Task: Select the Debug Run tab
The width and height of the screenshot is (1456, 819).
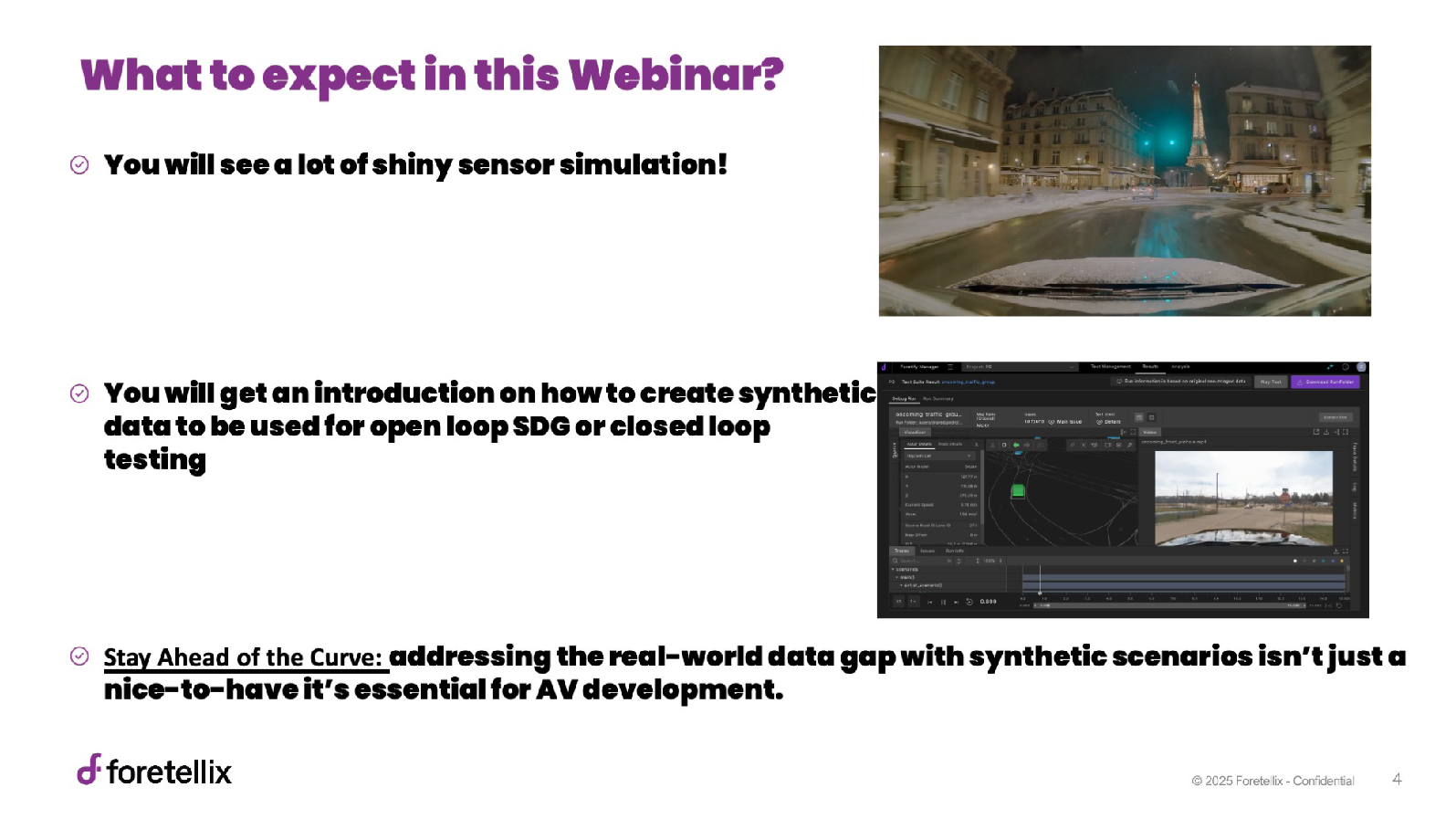Action: [x=904, y=399]
